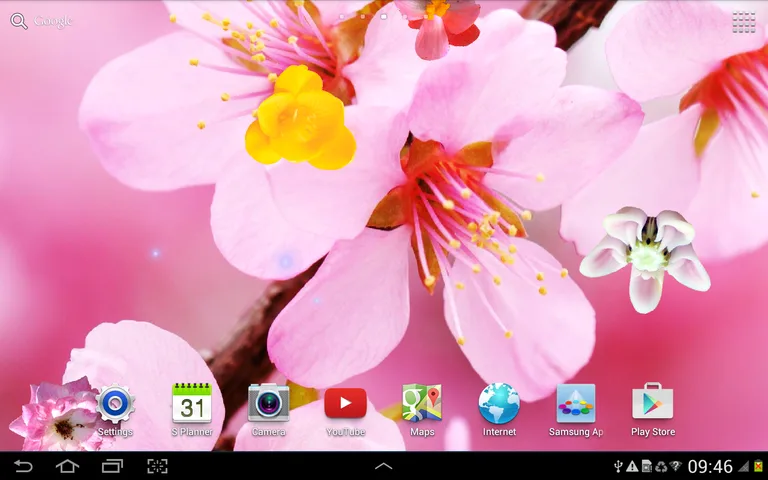Launch the Camera app
Viewport: 768px width, 480px height.
click(268, 410)
